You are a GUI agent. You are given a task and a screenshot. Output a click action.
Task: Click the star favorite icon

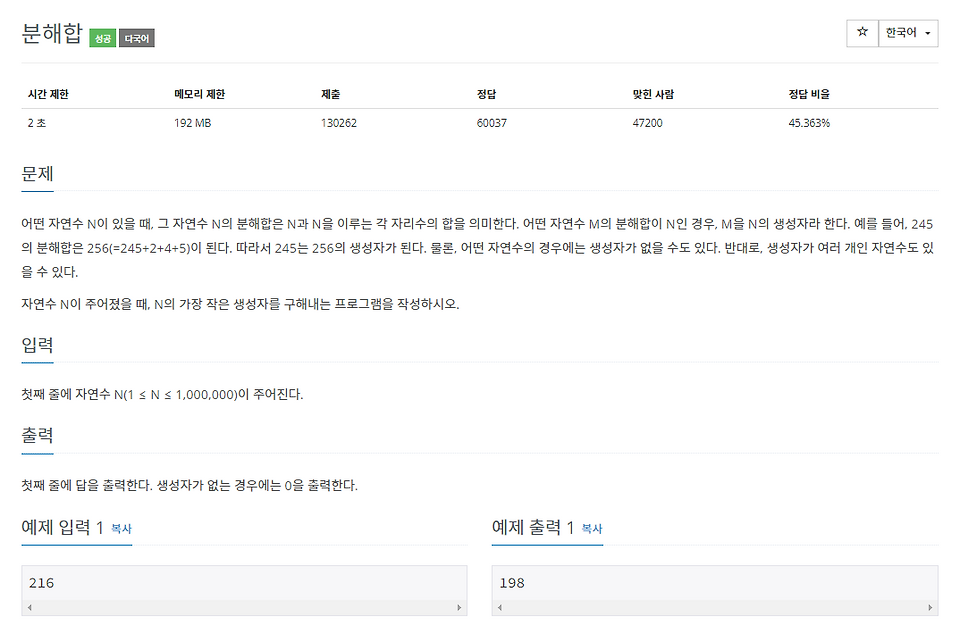pos(862,32)
